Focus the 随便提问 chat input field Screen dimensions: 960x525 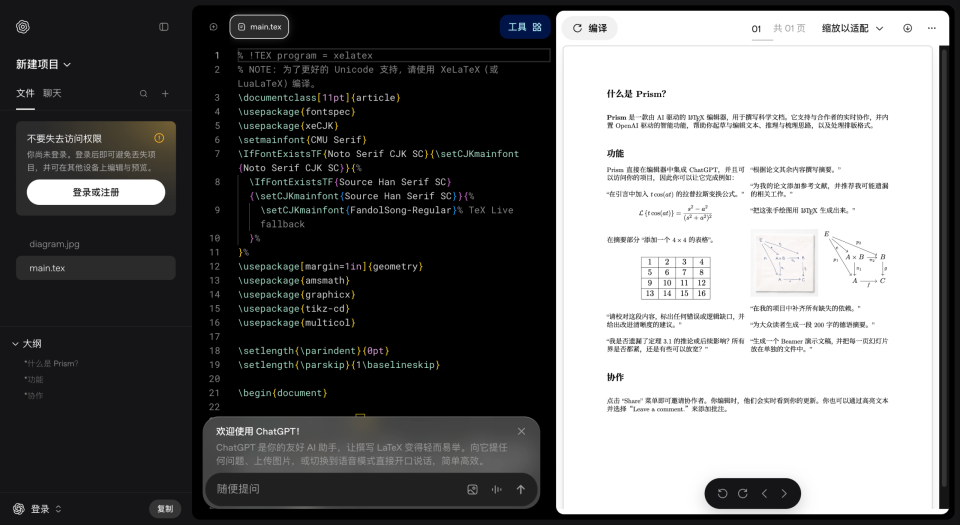pos(337,489)
